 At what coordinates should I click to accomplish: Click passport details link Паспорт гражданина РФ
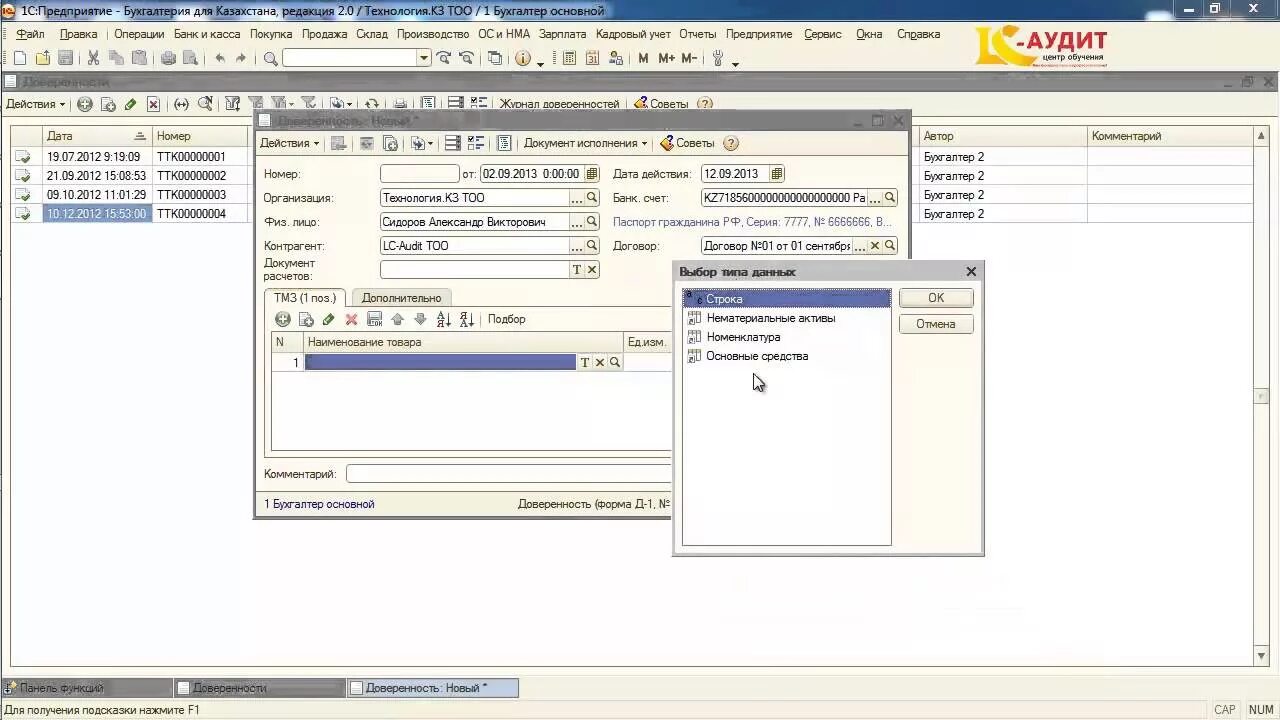pyautogui.click(x=752, y=222)
